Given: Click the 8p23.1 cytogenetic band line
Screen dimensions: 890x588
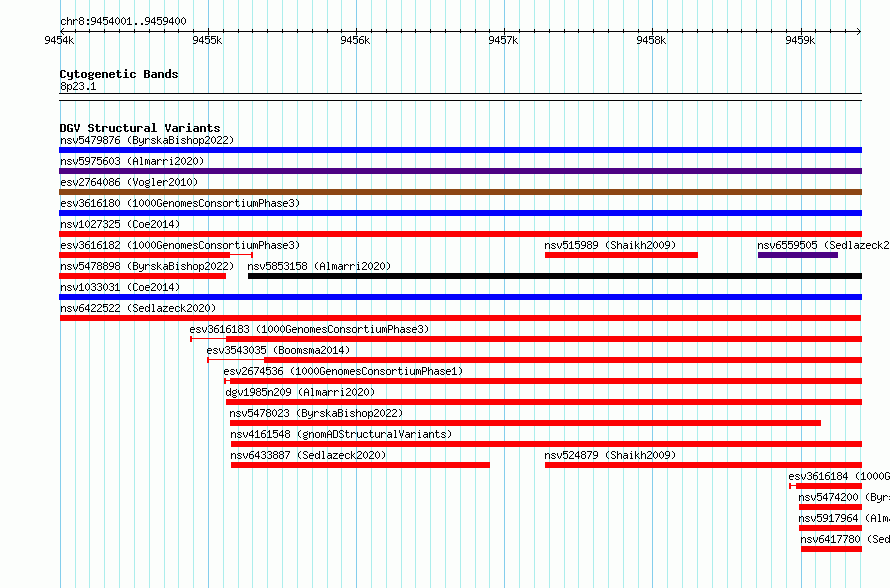Looking at the screenshot, I should [460, 97].
